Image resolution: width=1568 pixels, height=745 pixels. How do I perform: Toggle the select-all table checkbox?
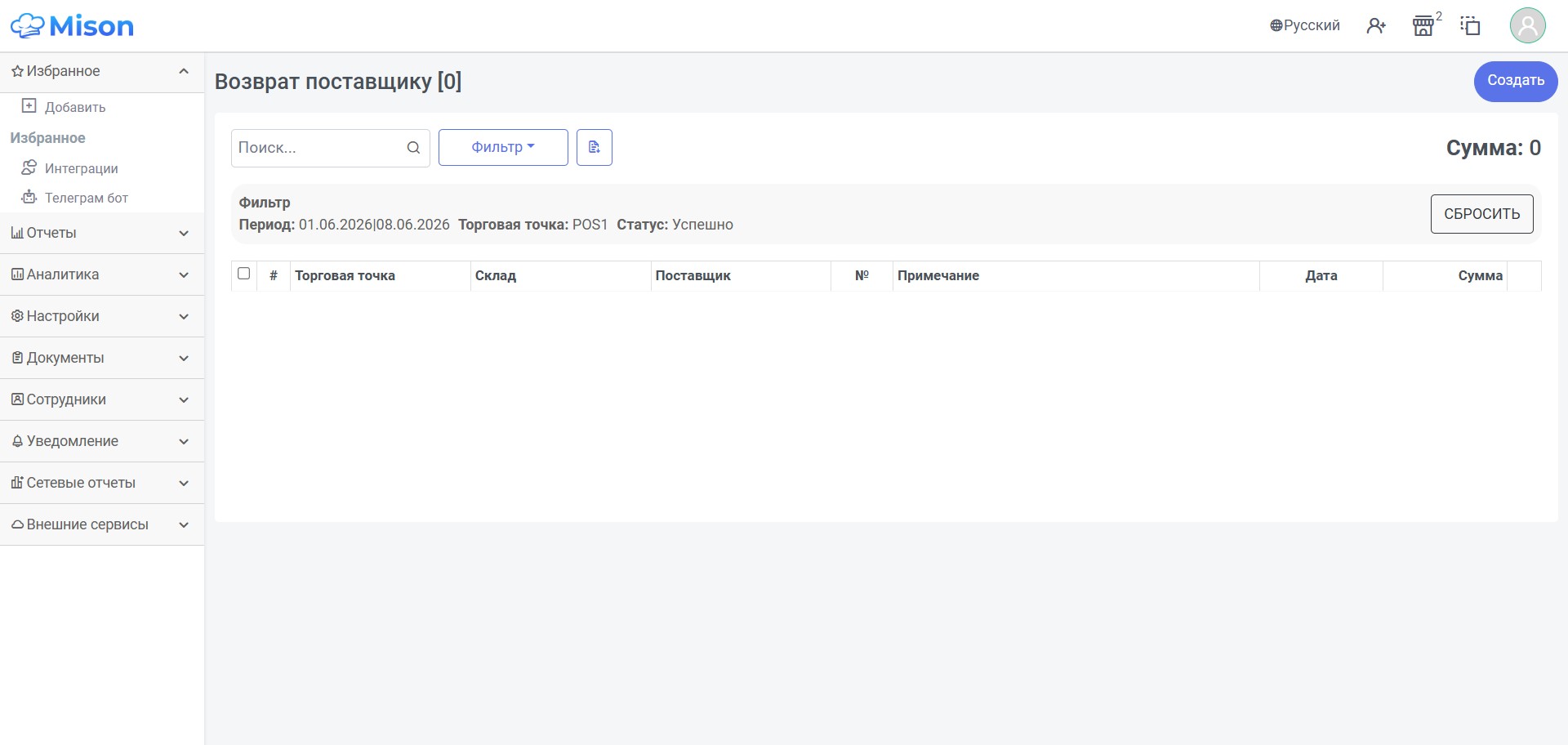click(x=243, y=274)
